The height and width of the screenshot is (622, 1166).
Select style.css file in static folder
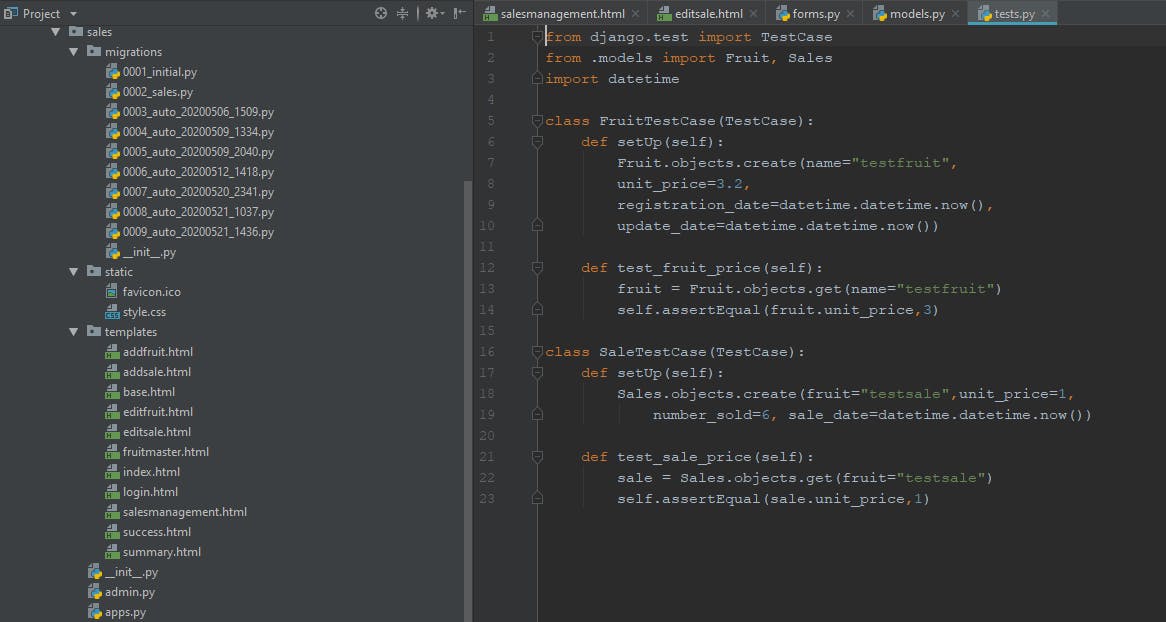pyautogui.click(x=144, y=312)
